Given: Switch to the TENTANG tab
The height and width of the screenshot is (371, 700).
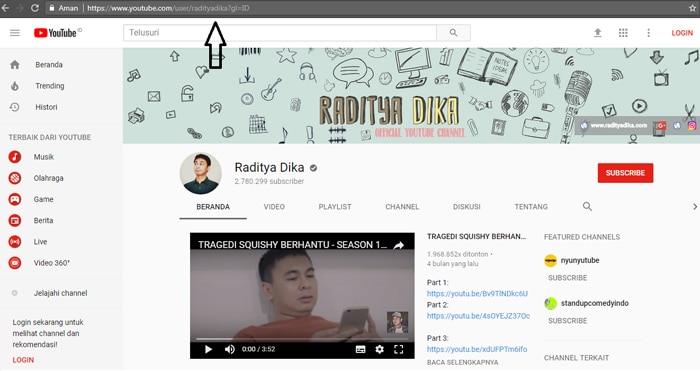Looking at the screenshot, I should tap(531, 207).
